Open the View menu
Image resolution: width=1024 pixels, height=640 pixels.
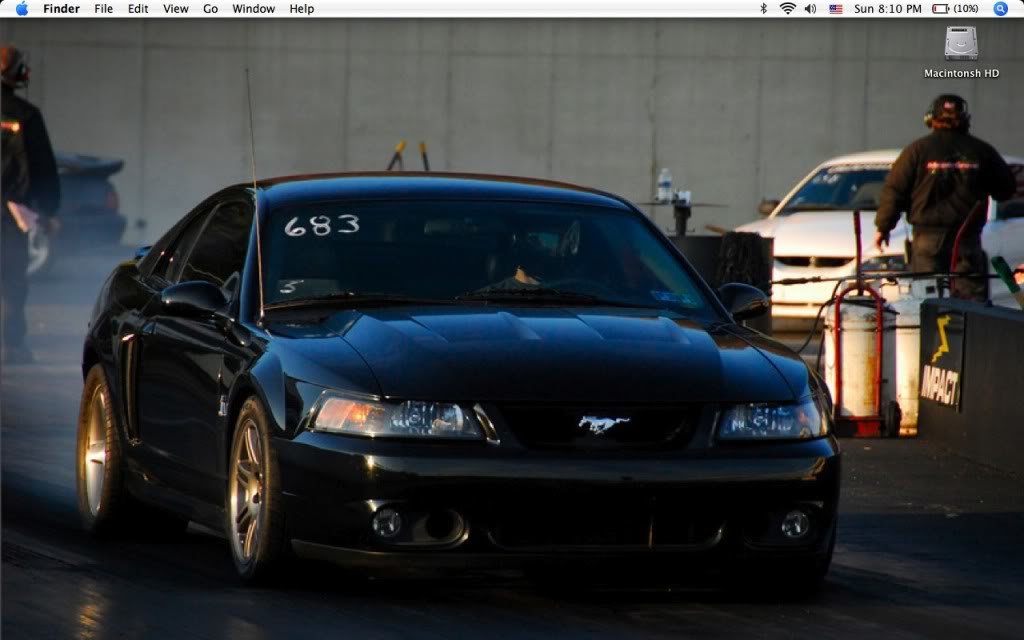tap(176, 8)
